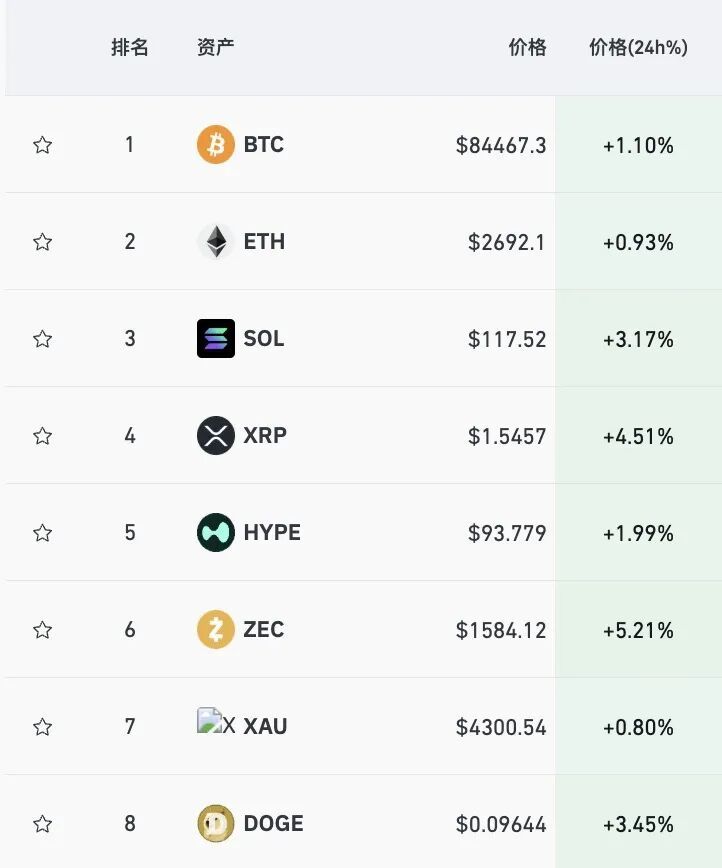Toggle favorite star for SOL
This screenshot has width=722, height=868.
(x=43, y=339)
